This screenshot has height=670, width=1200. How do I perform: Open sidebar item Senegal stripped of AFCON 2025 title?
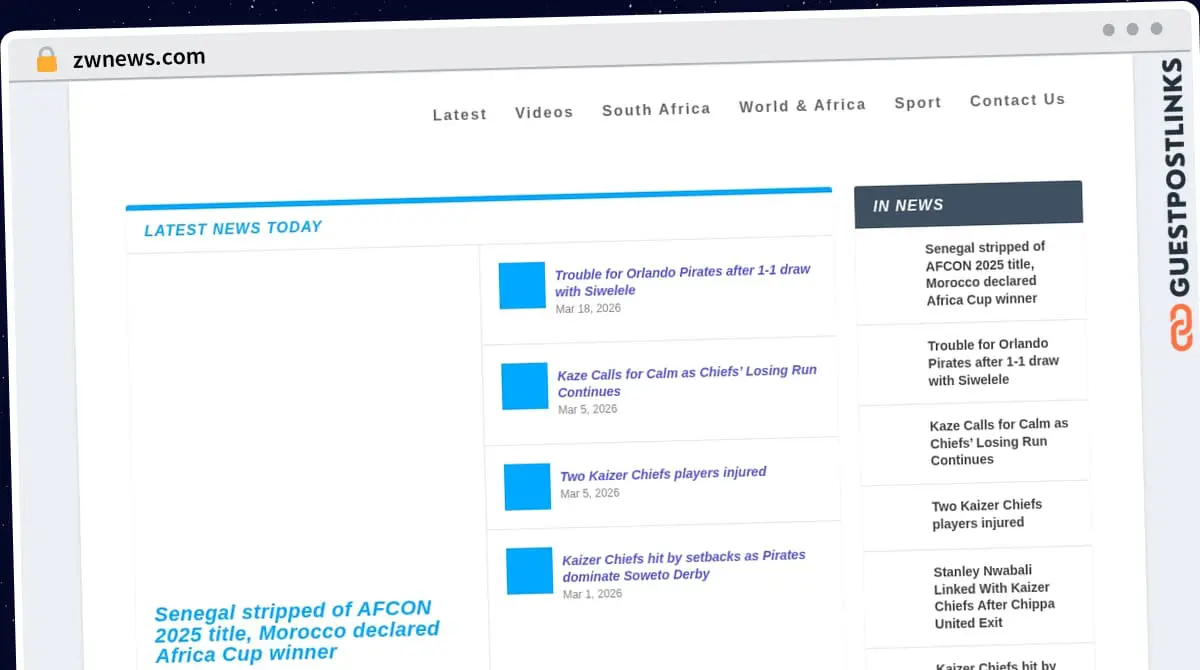point(985,273)
